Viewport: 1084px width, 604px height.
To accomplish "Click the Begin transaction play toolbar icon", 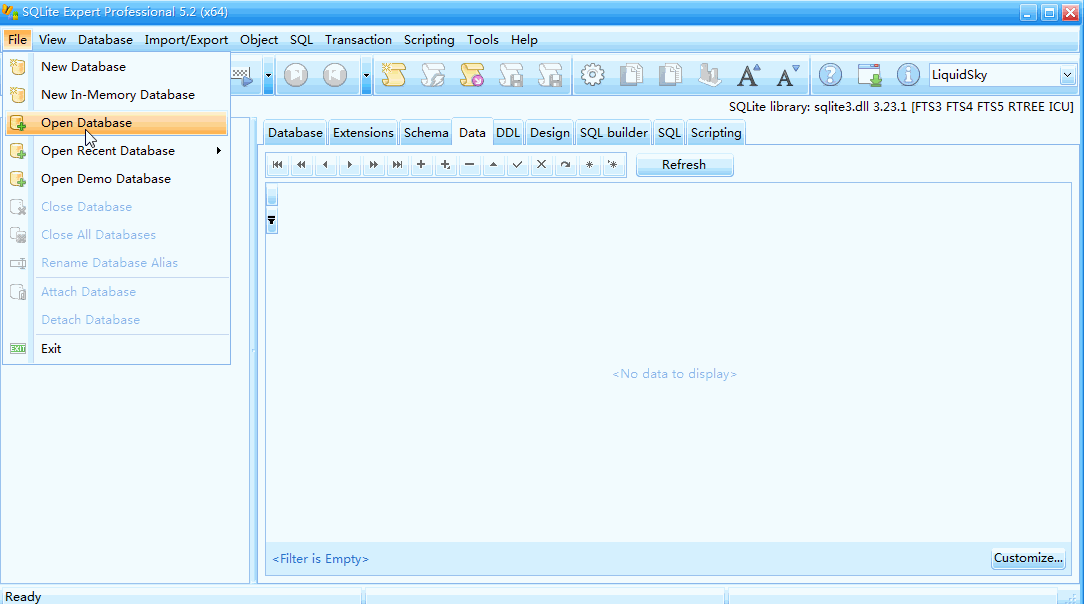I will 296,75.
